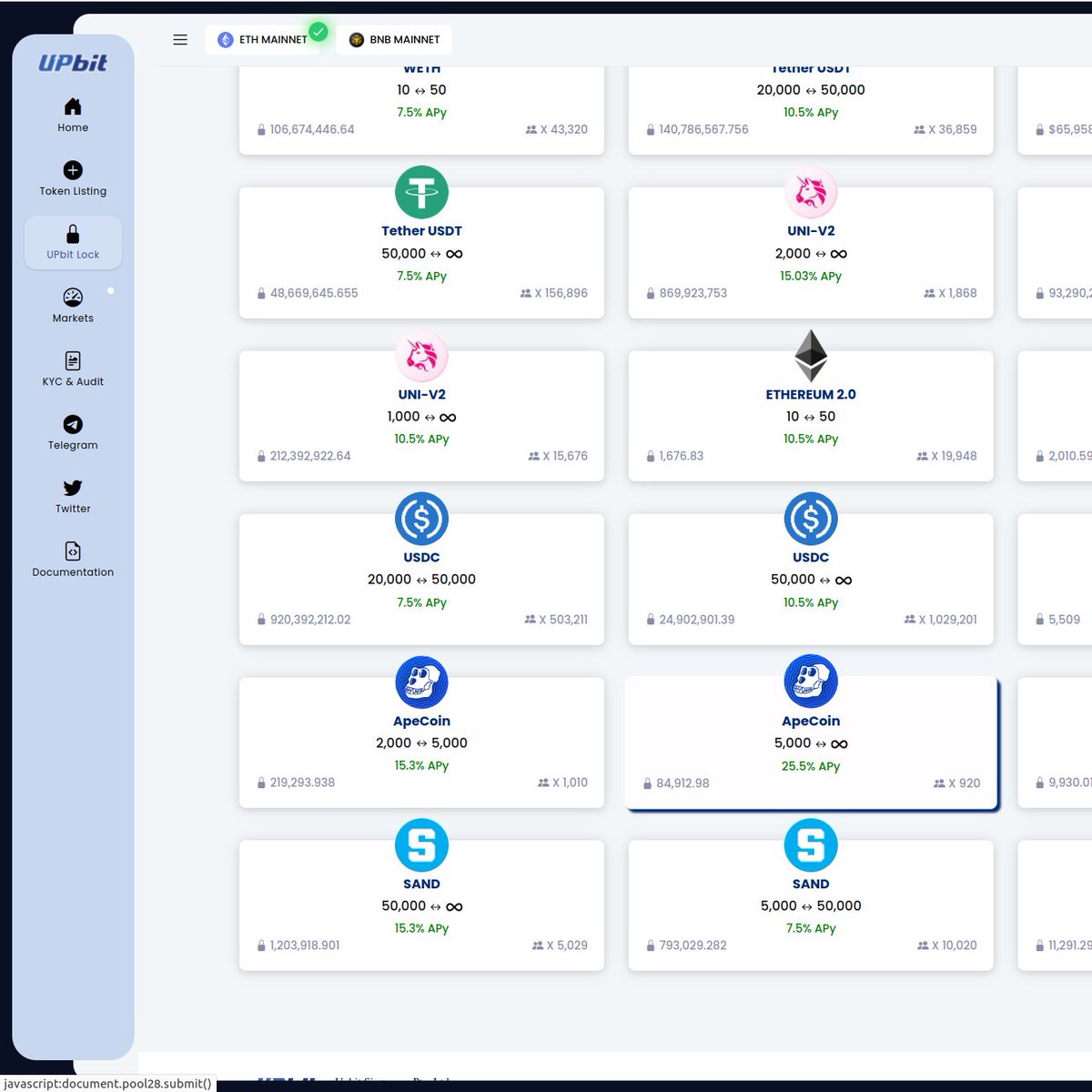Open the Tether USDT 7.5% APy title
The image size is (1092, 1092).
(421, 231)
